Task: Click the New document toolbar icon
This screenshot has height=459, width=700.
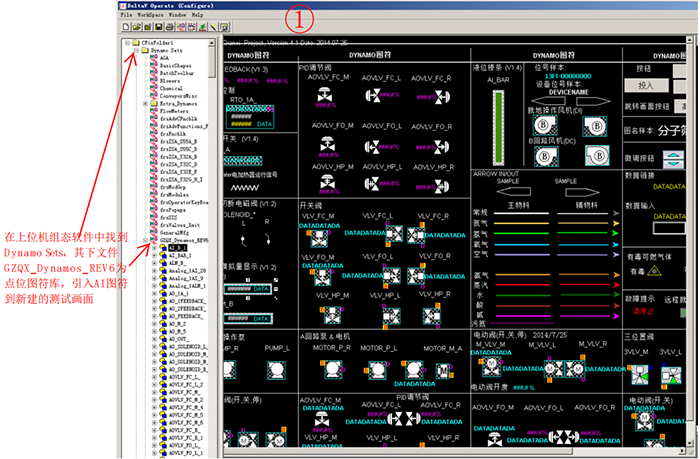Action: 125,26
